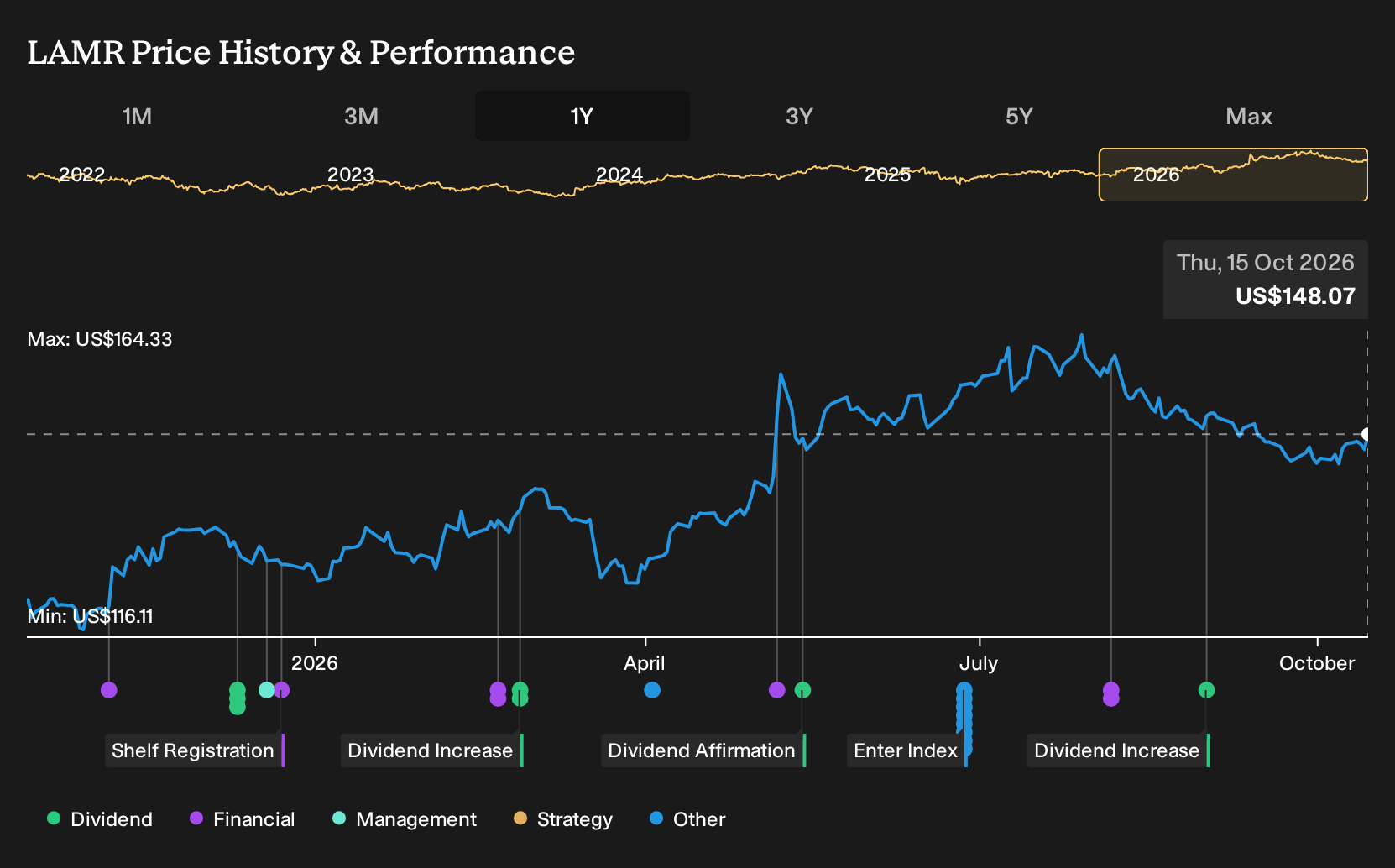1395x868 pixels.
Task: Click the green Dividend marker before October
Action: click(1206, 690)
